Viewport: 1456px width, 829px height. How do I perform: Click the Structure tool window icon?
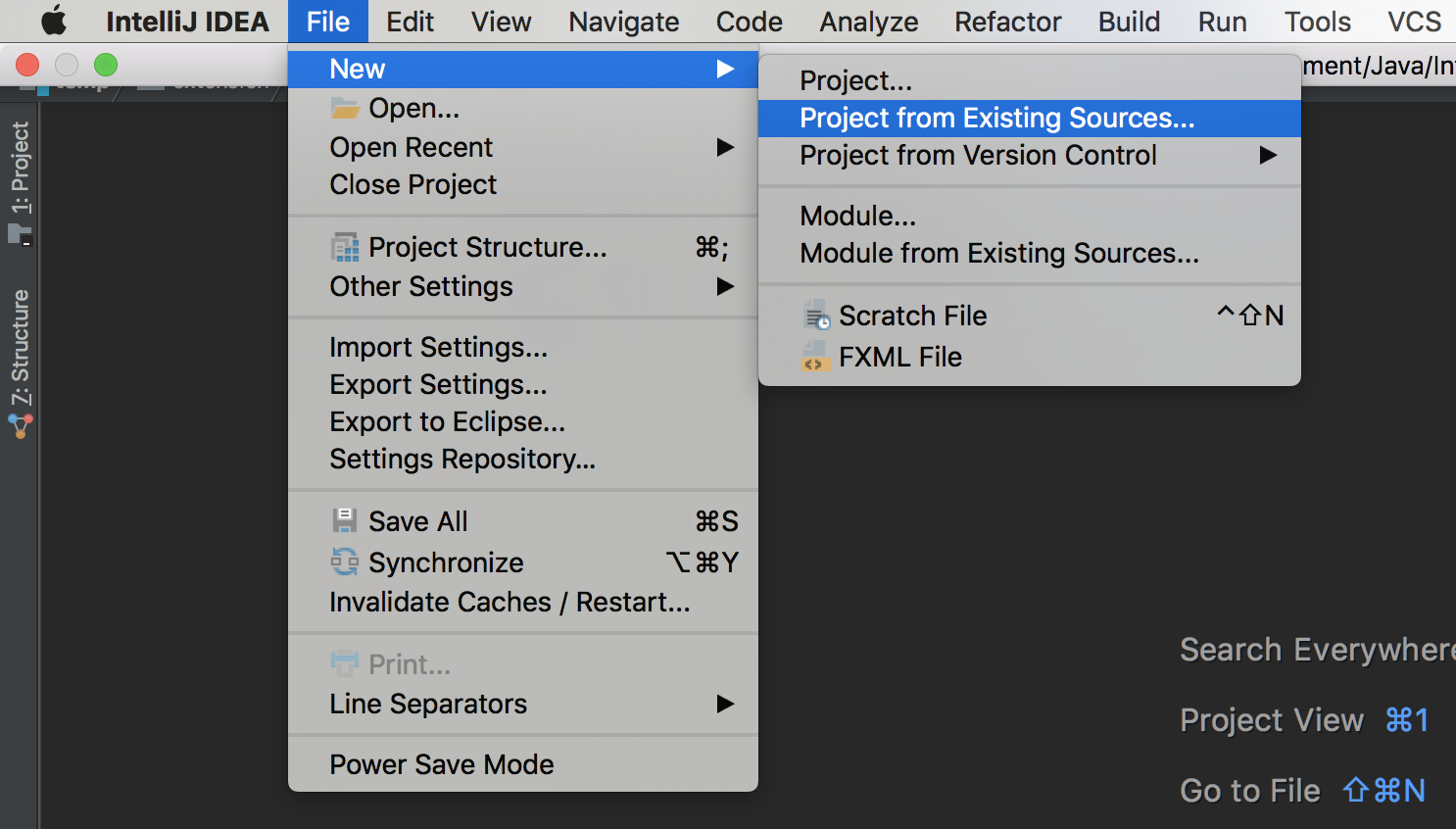(x=21, y=426)
